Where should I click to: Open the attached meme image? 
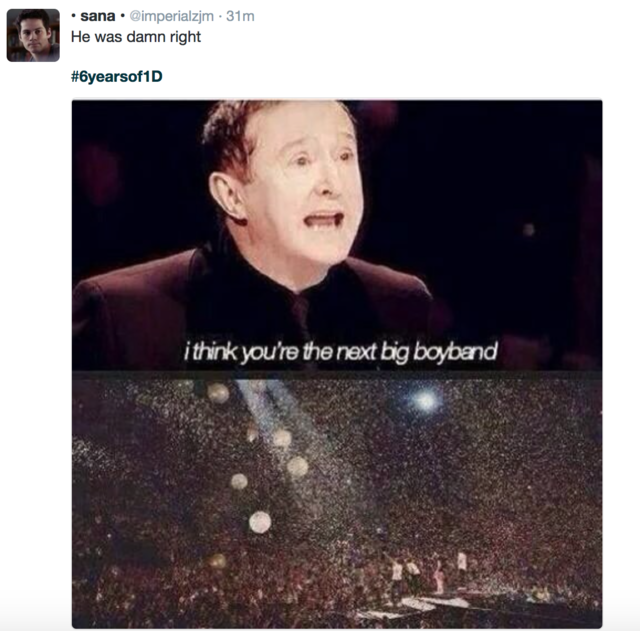click(337, 364)
